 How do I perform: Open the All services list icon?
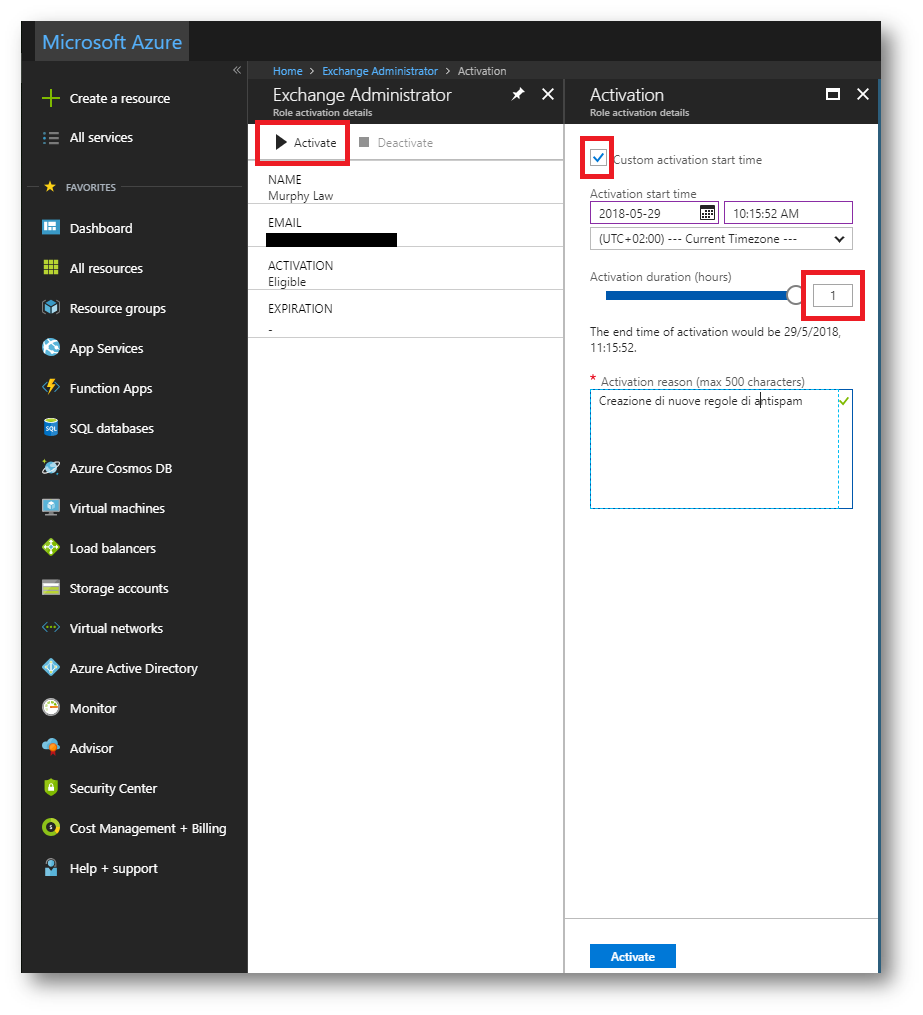(51, 137)
